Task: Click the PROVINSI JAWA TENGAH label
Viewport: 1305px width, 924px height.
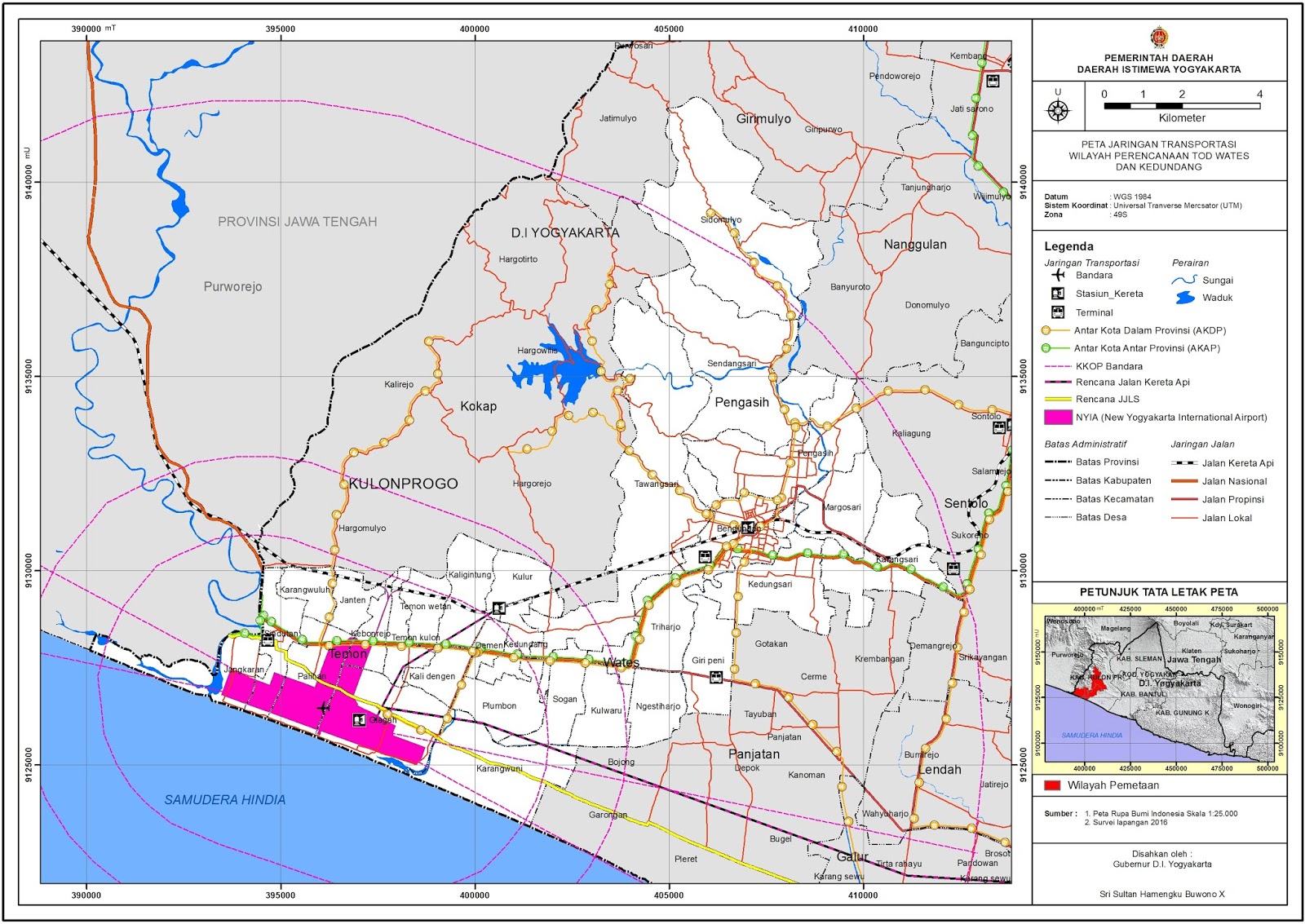Action: [x=297, y=222]
